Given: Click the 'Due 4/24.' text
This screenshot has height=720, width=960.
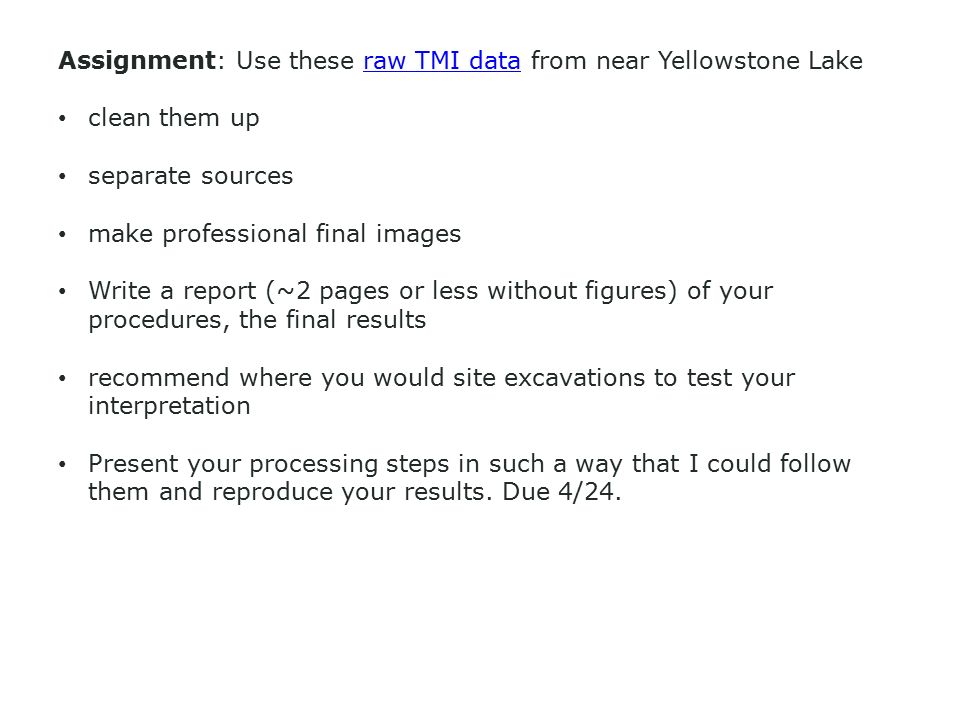Looking at the screenshot, I should coord(561,492).
